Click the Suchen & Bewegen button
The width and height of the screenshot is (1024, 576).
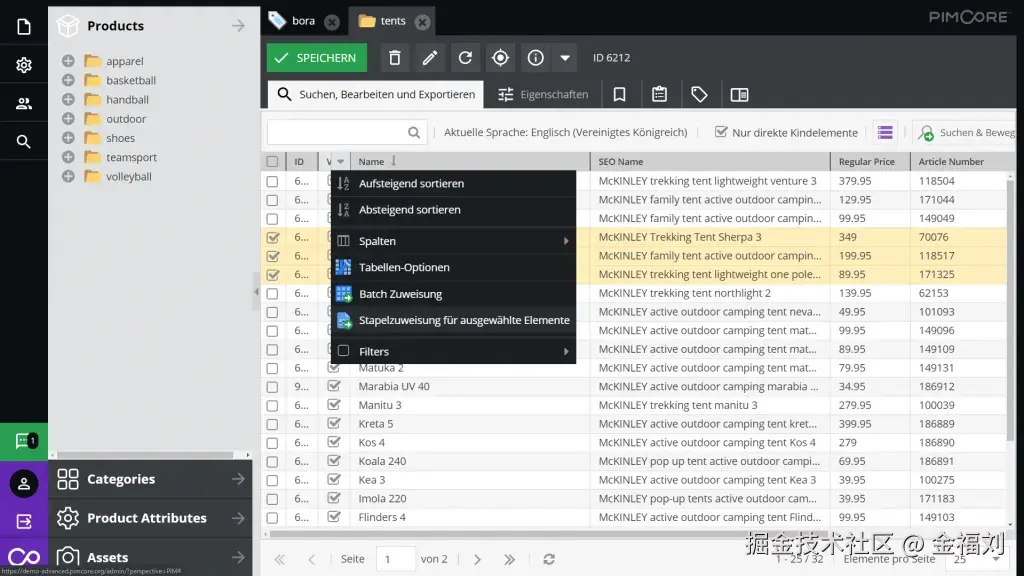(966, 133)
